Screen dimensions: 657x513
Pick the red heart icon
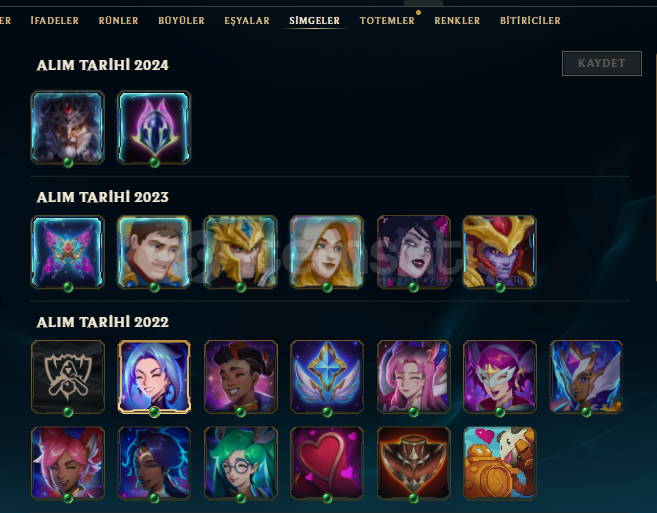tap(327, 463)
